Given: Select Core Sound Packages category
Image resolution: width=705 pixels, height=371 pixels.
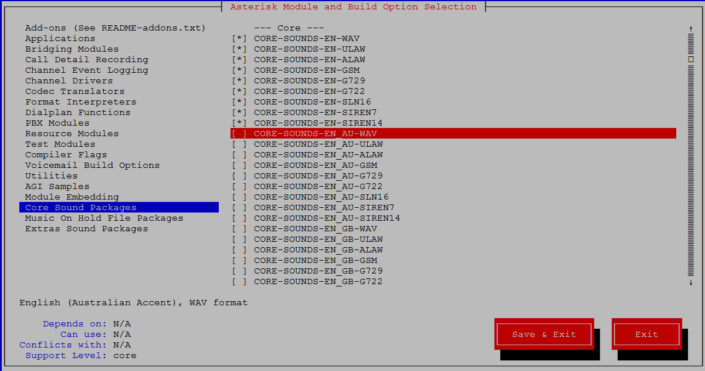Looking at the screenshot, I should [119, 207].
